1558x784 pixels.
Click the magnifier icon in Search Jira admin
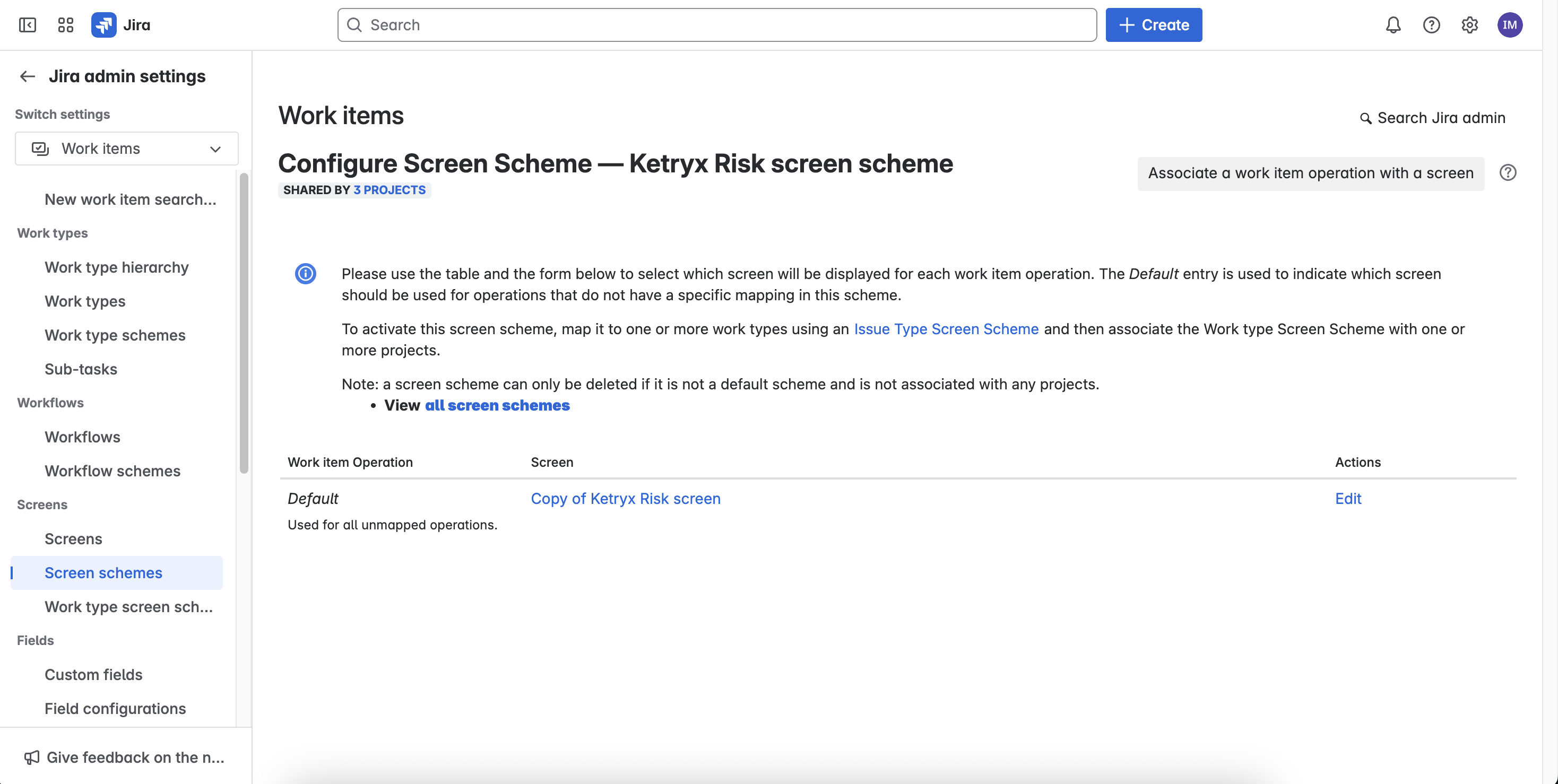pyautogui.click(x=1366, y=118)
